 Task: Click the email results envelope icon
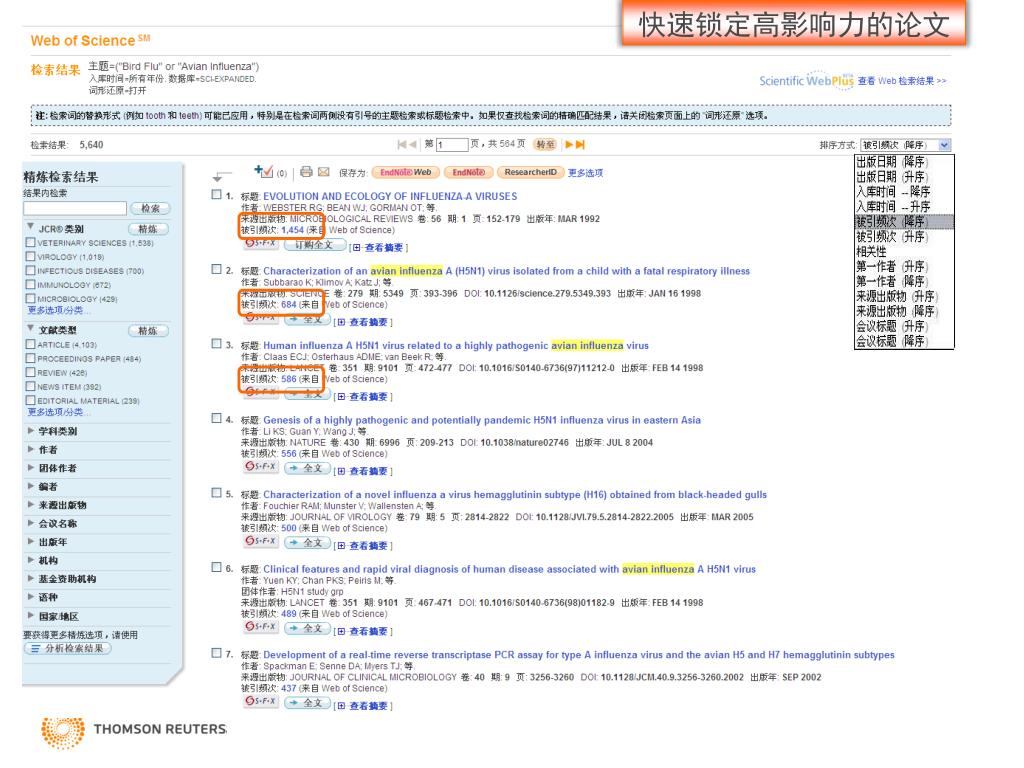(x=325, y=173)
